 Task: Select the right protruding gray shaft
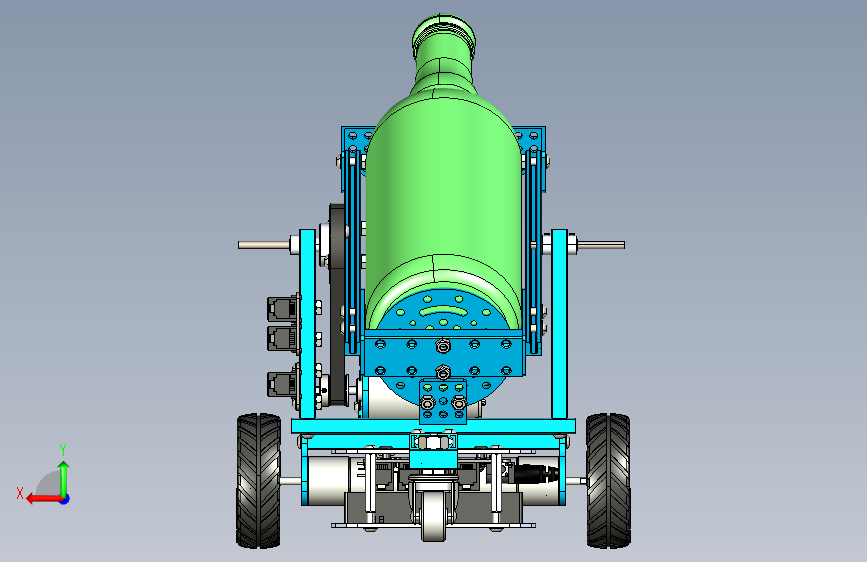(601, 244)
